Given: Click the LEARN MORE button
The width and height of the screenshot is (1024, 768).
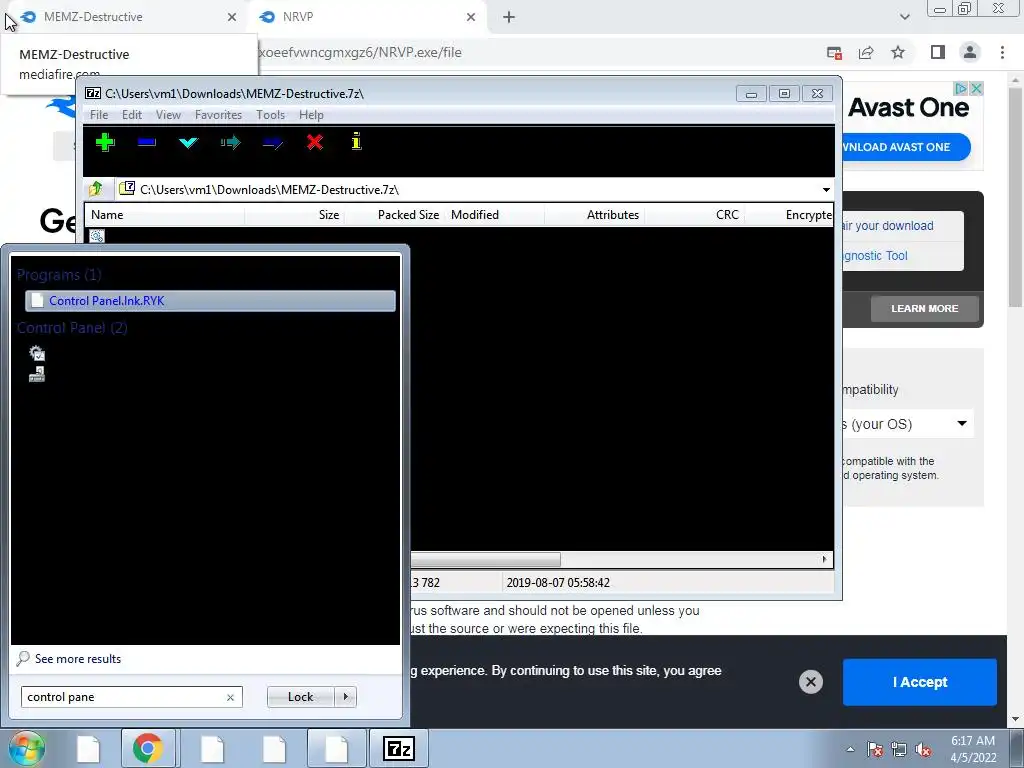Looking at the screenshot, I should tap(924, 308).
